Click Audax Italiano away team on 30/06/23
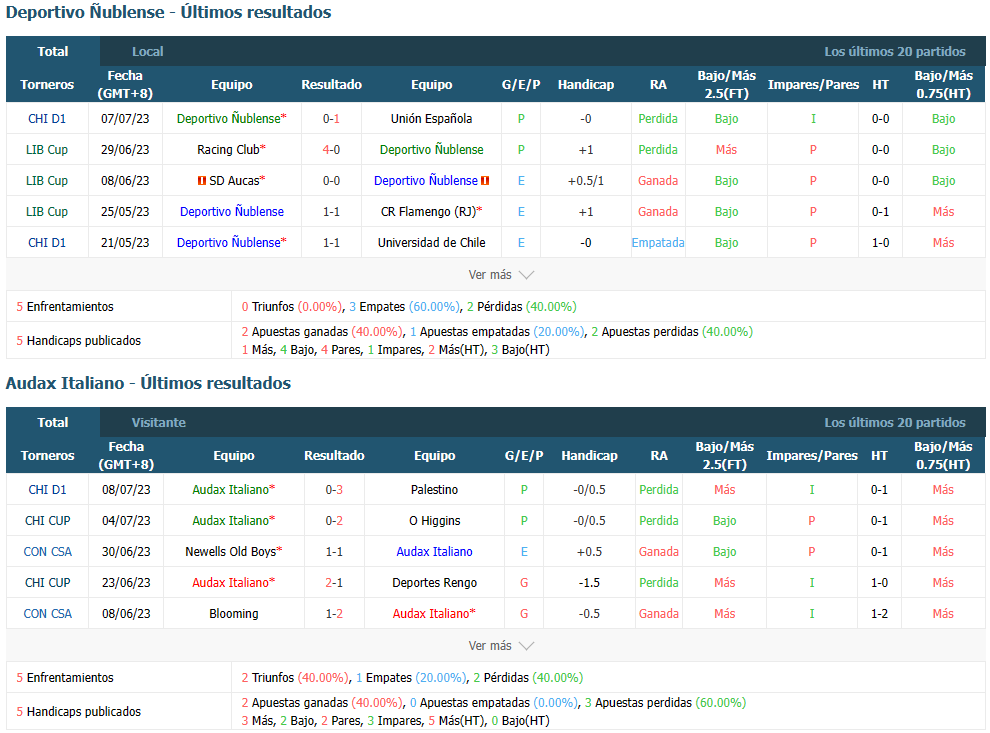 434,551
